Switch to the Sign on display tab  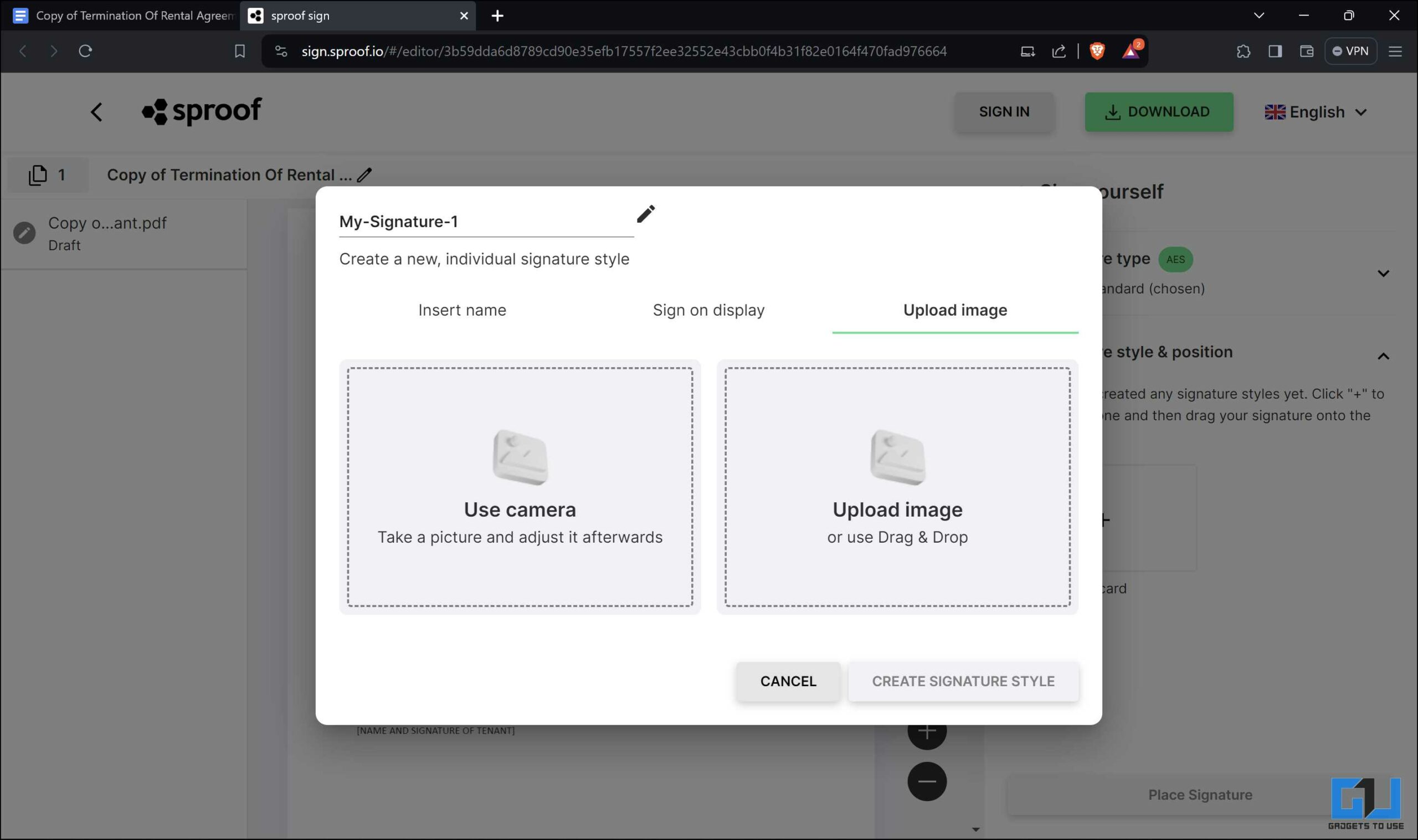pyautogui.click(x=708, y=310)
